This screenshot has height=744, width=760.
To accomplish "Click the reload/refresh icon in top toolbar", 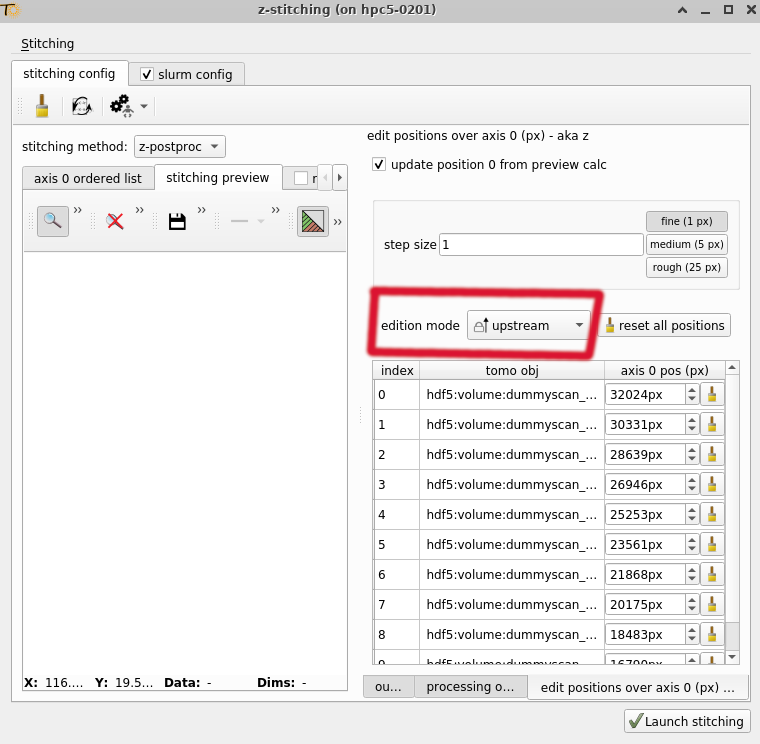I will (82, 106).
